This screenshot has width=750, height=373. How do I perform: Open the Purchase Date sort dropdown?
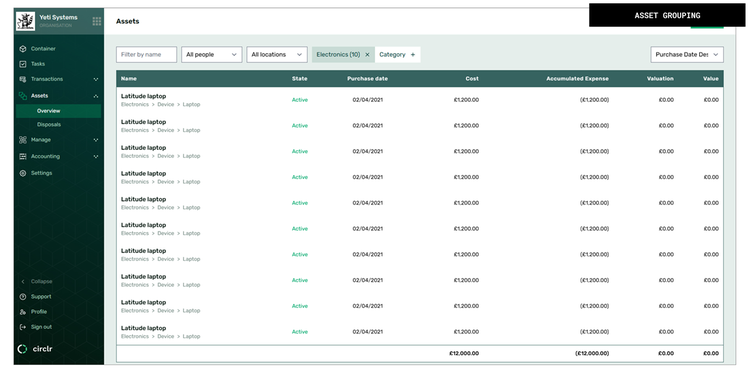[687, 55]
